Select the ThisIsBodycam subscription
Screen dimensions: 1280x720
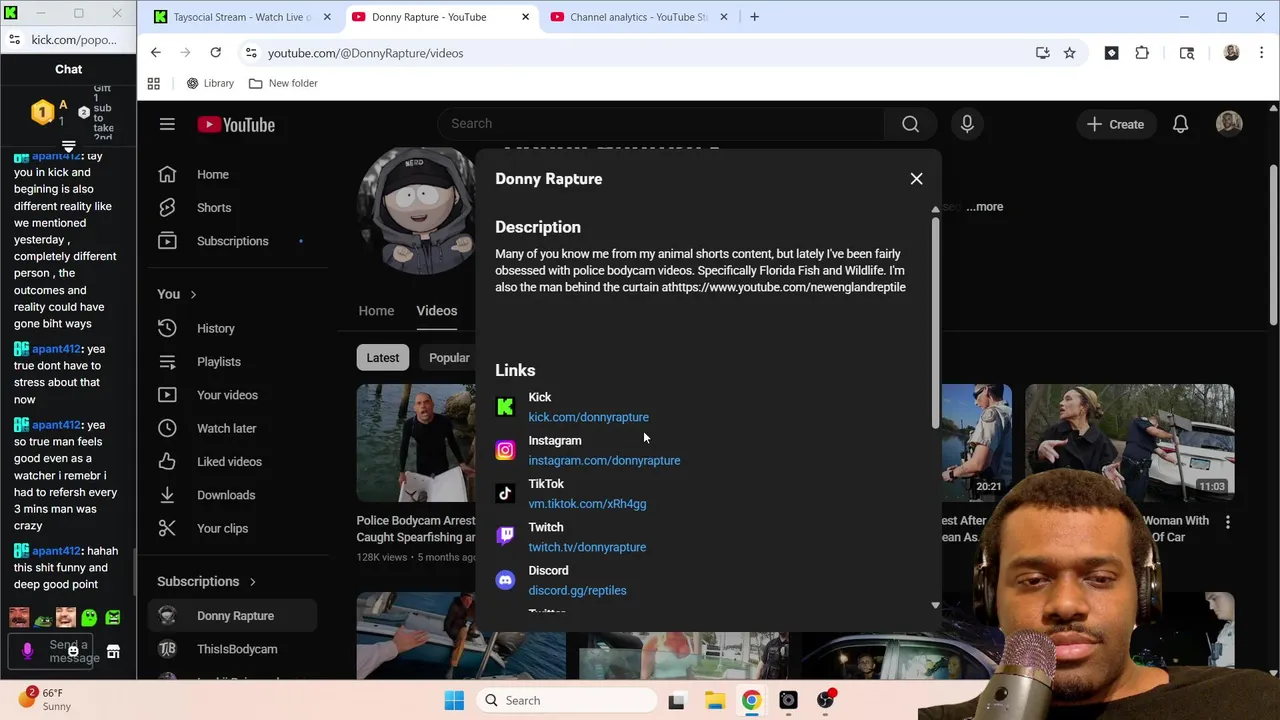point(232,649)
